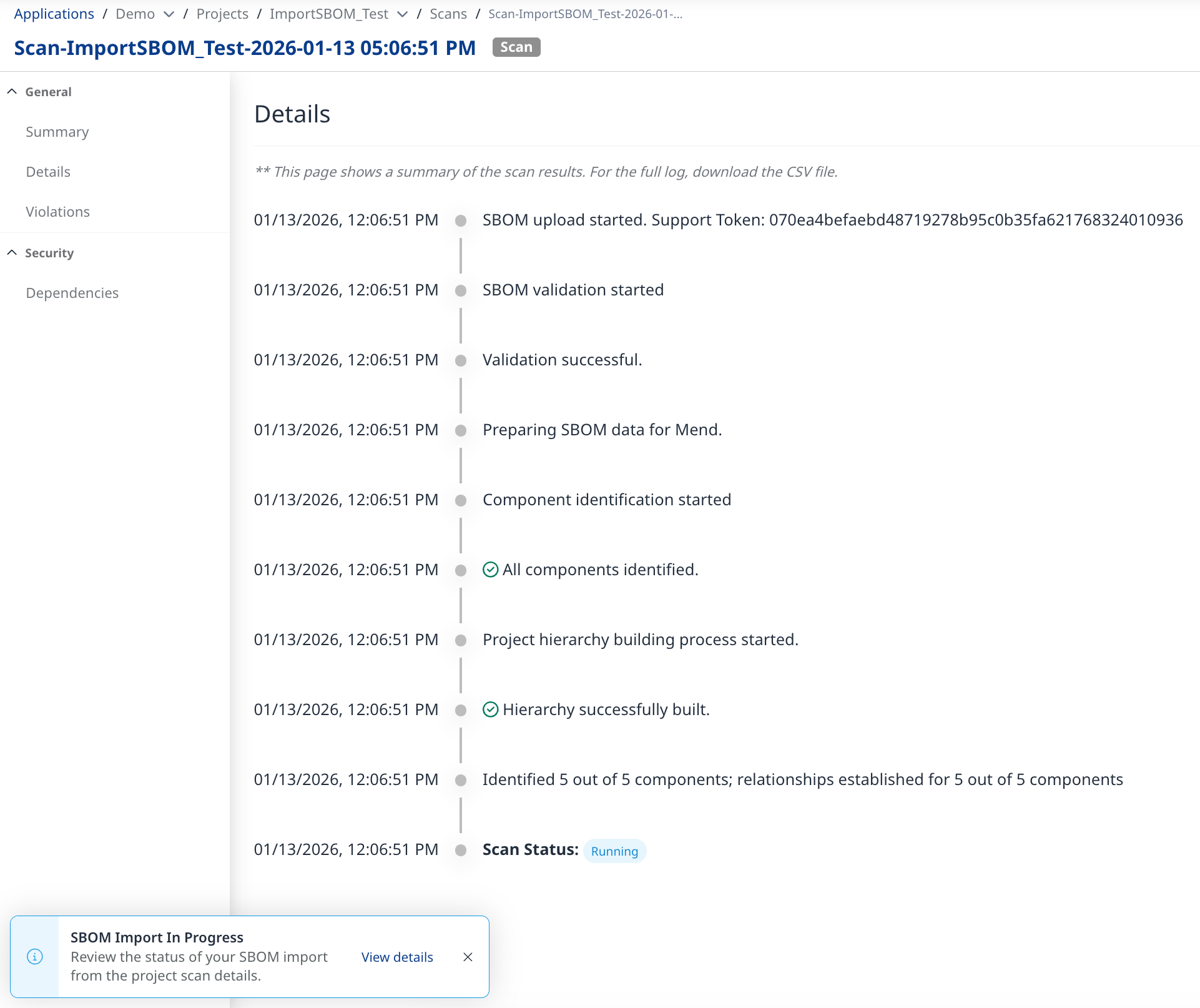Screen dimensions: 1200x1008
Task: Go to Violations in the sidebar
Action: (x=58, y=212)
